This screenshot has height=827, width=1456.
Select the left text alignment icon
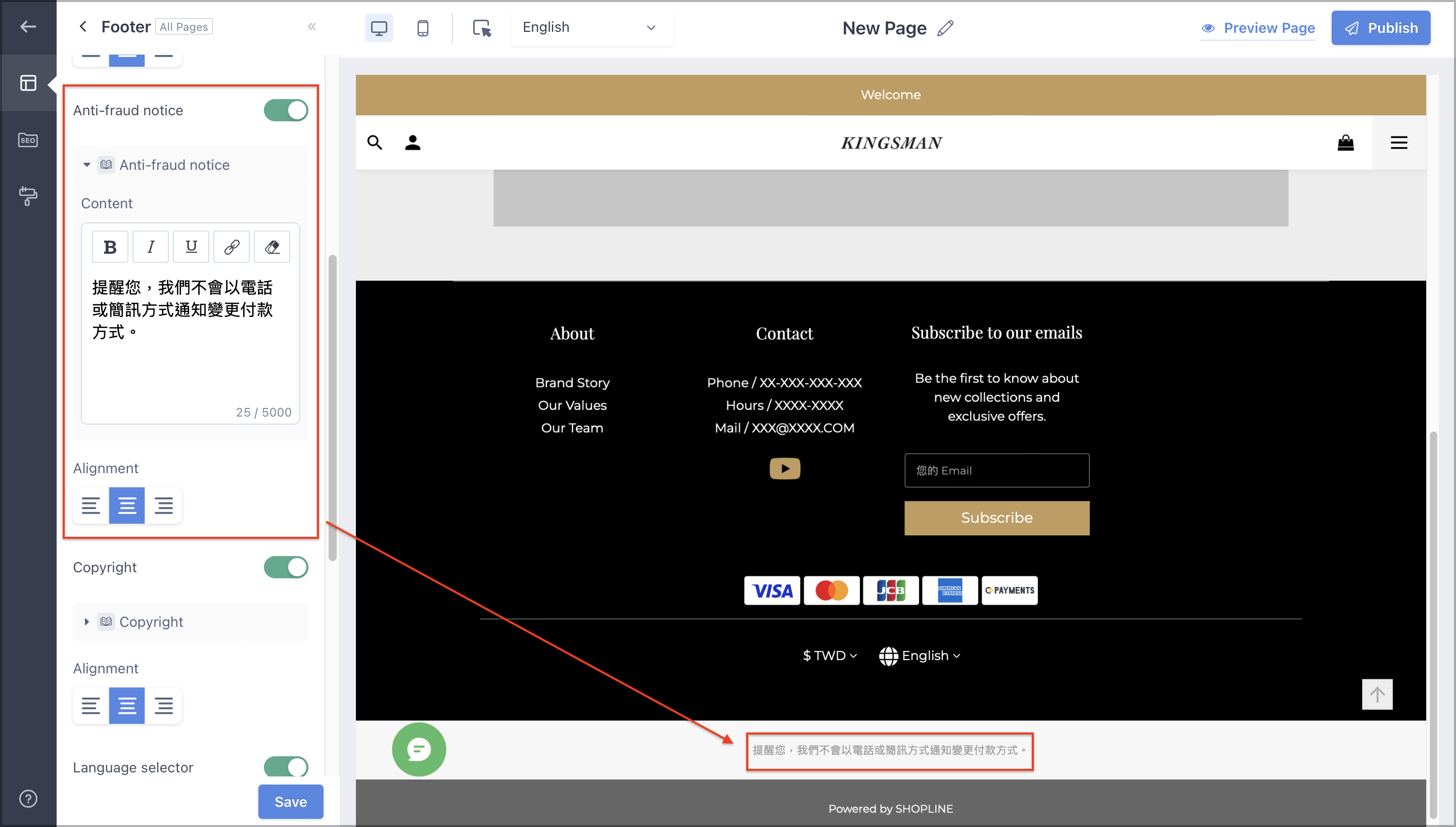click(91, 506)
